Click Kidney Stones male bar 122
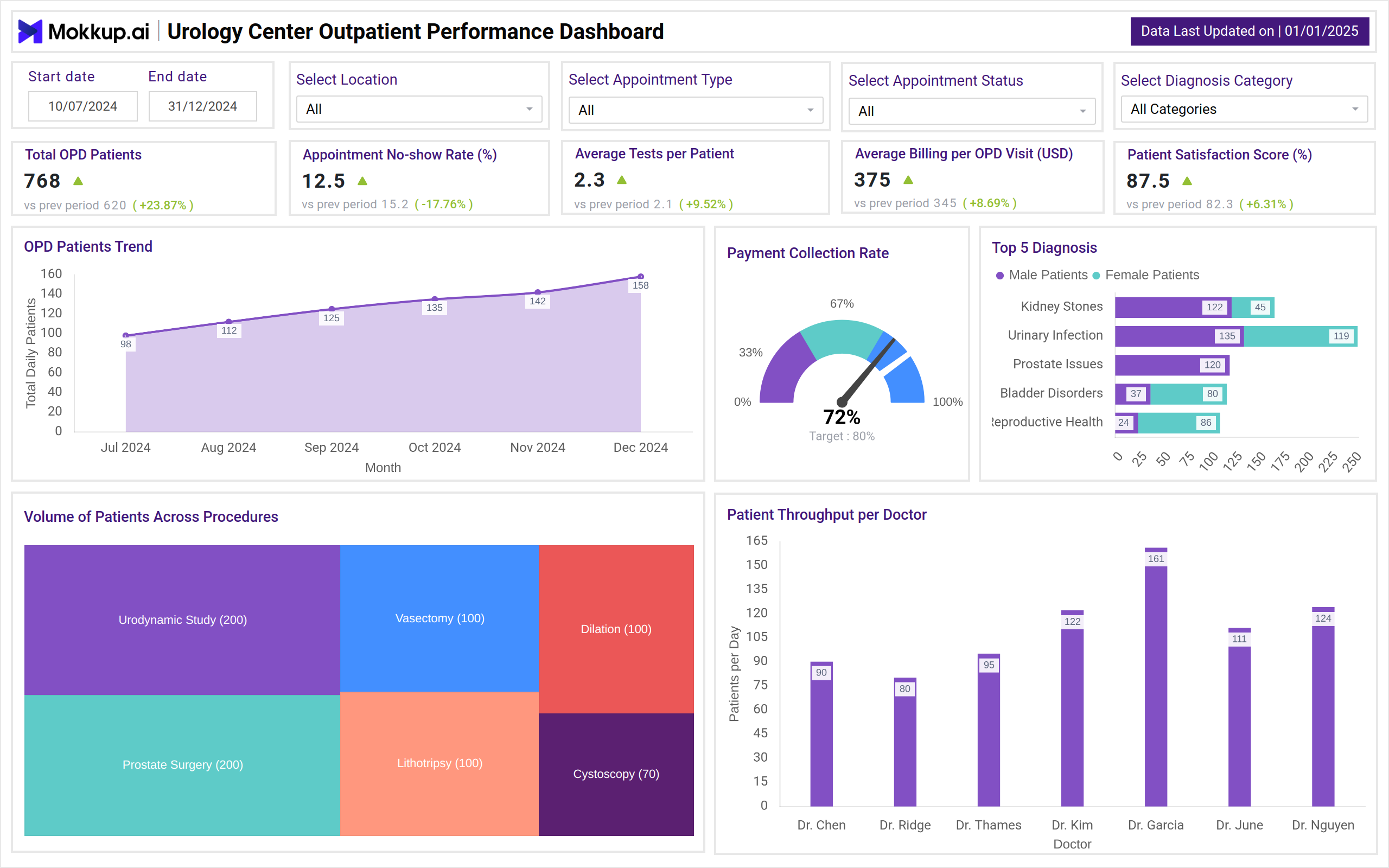Image resolution: width=1389 pixels, height=868 pixels. pyautogui.click(x=1173, y=307)
